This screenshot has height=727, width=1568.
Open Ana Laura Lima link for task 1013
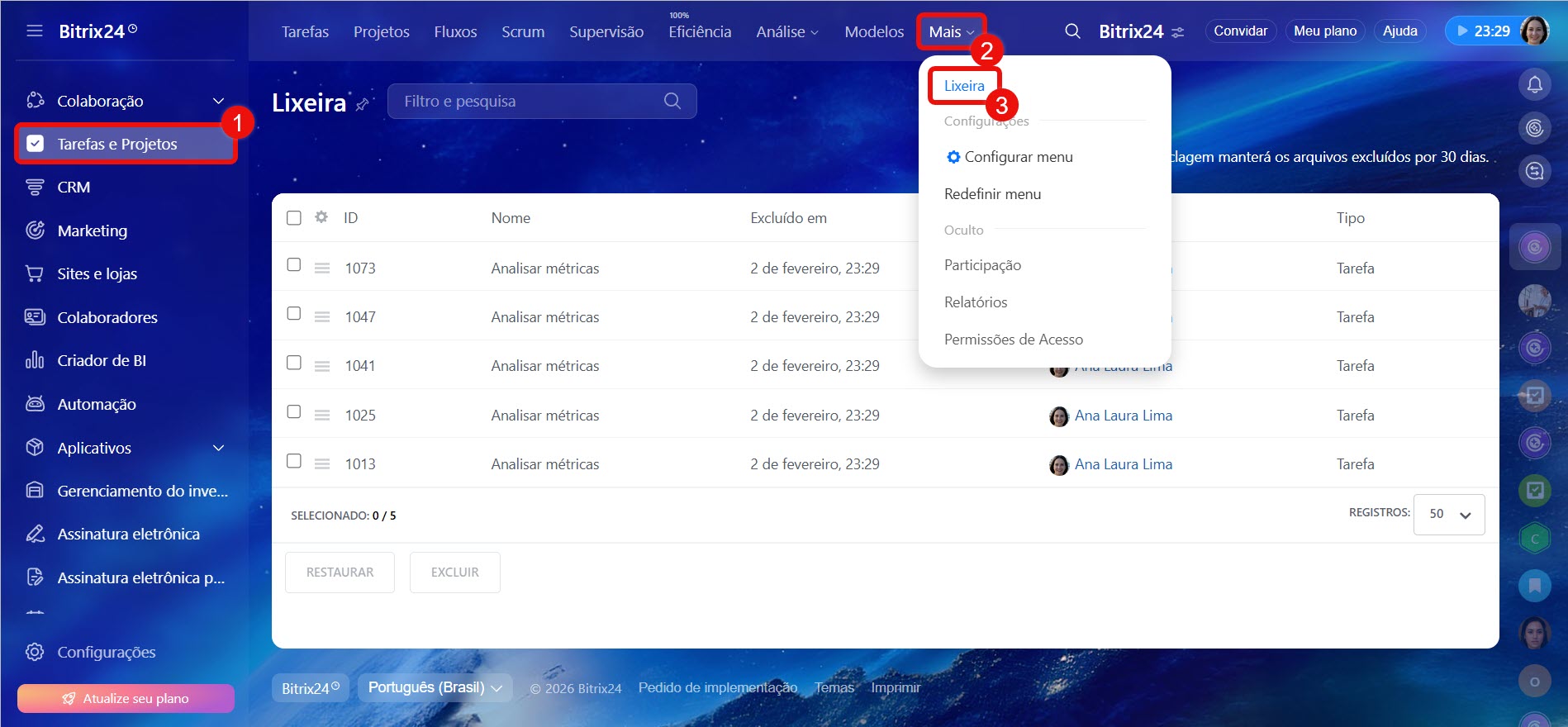tap(1123, 464)
